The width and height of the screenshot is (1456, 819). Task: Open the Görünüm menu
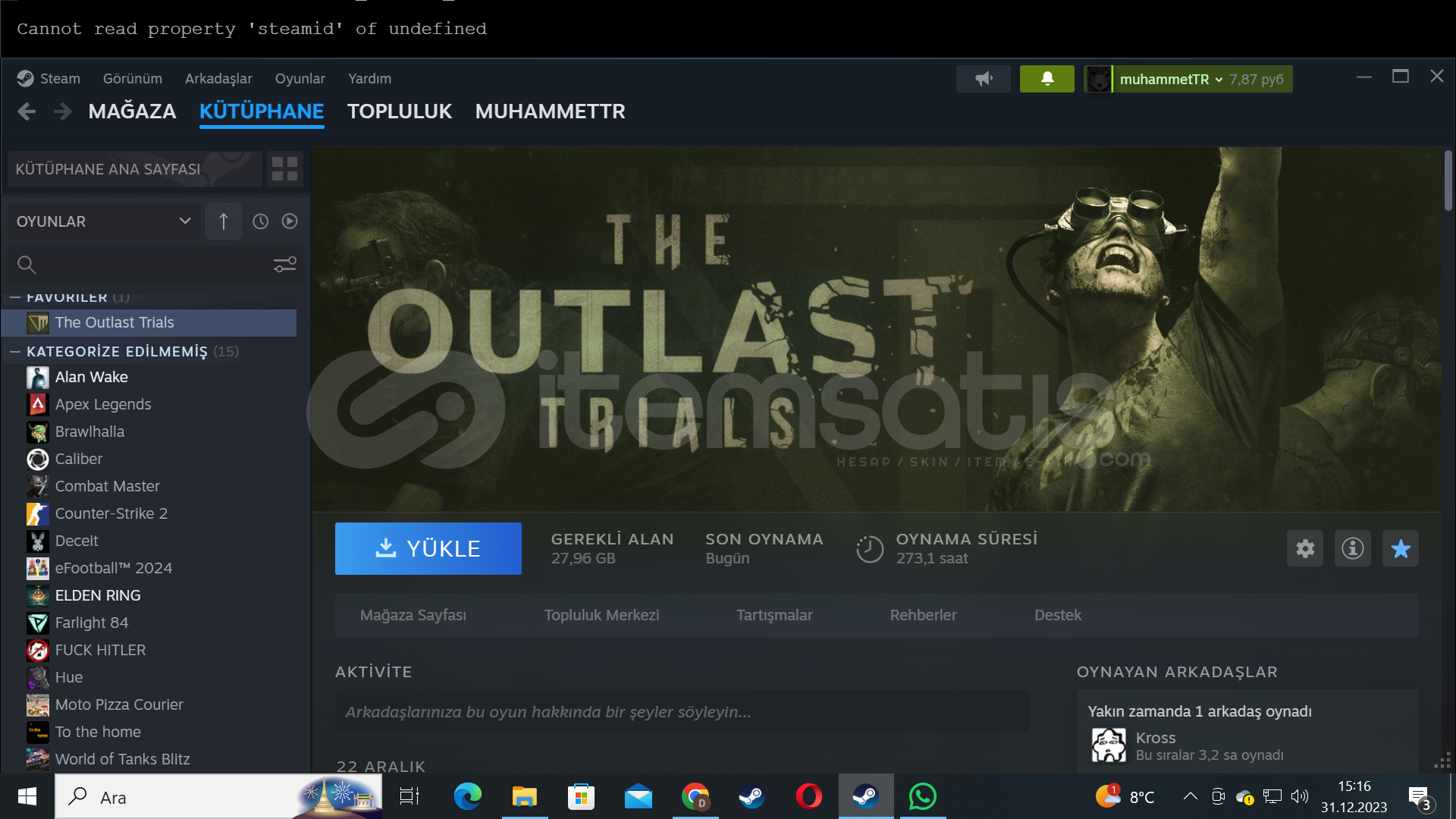pos(132,78)
